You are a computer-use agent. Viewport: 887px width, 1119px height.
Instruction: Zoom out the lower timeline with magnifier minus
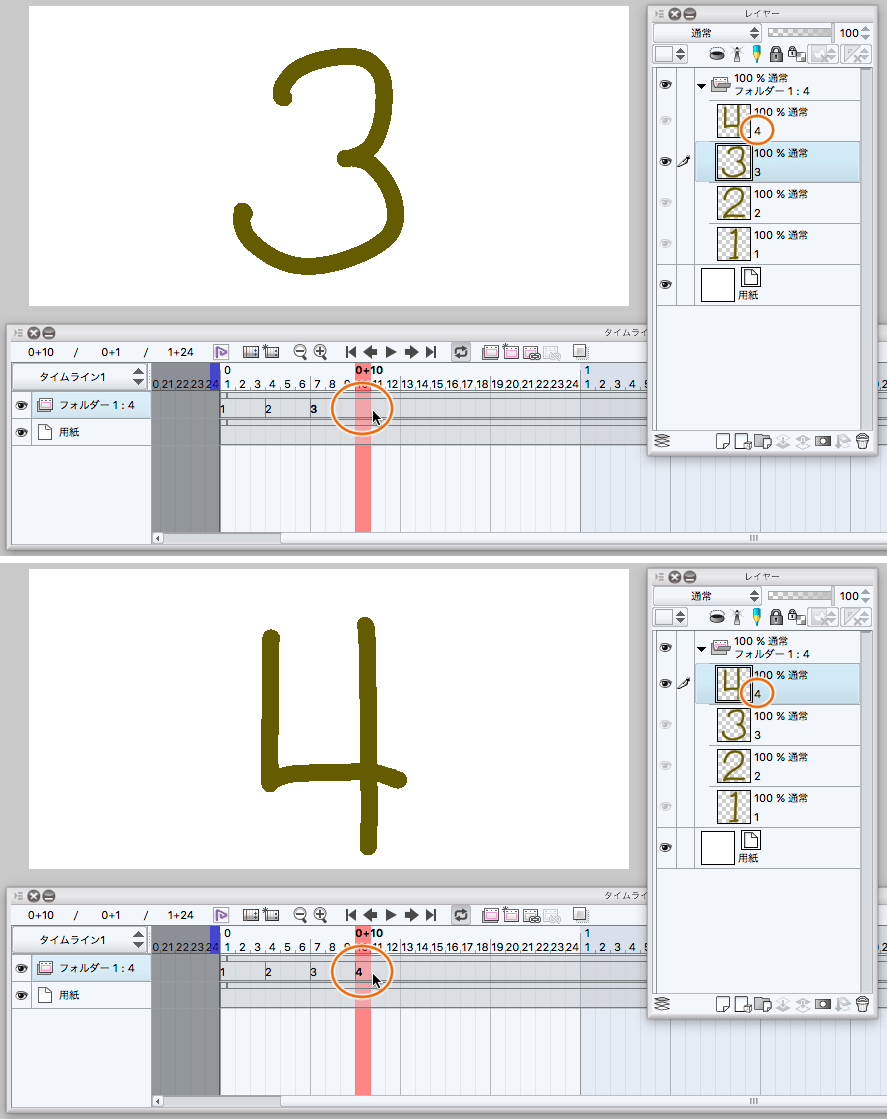coord(300,915)
